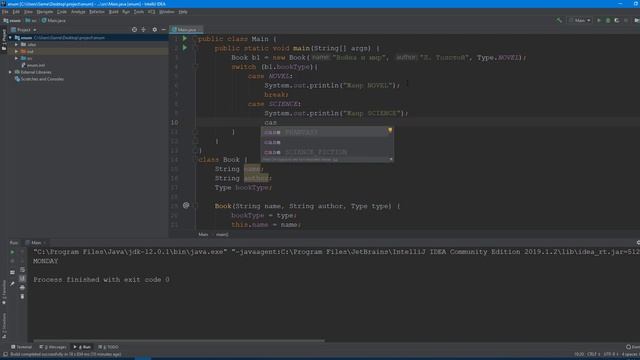Click the Rerun icon in Run tool window
This screenshot has height=360, width=640.
[12, 252]
